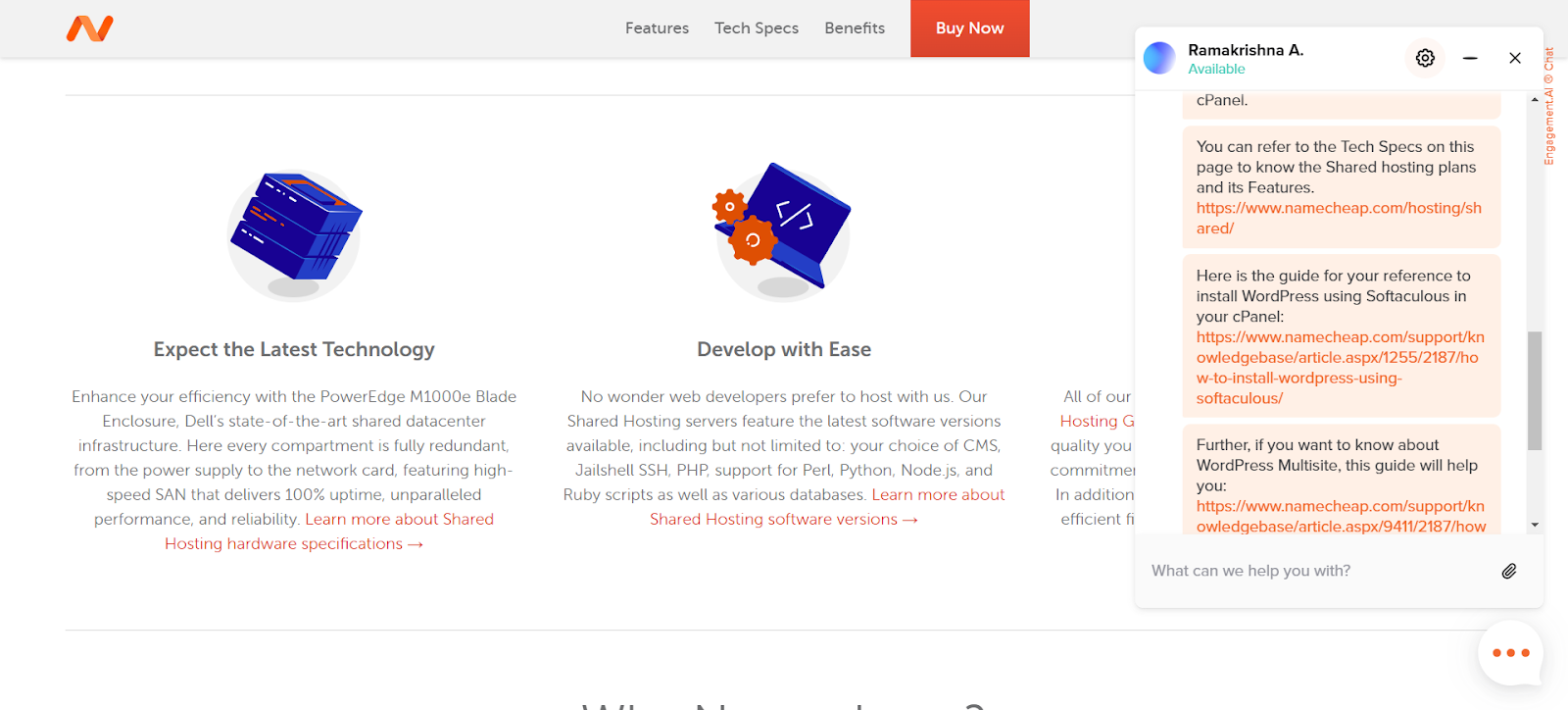
Task: Click the EngagementAI Chat vertical label
Action: click(x=1549, y=106)
